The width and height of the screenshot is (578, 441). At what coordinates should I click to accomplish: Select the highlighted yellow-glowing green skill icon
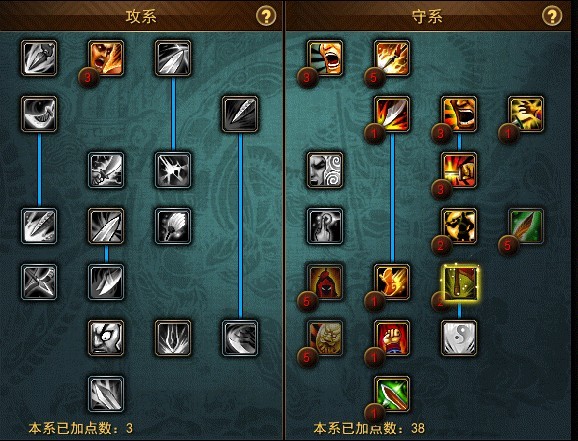(459, 282)
